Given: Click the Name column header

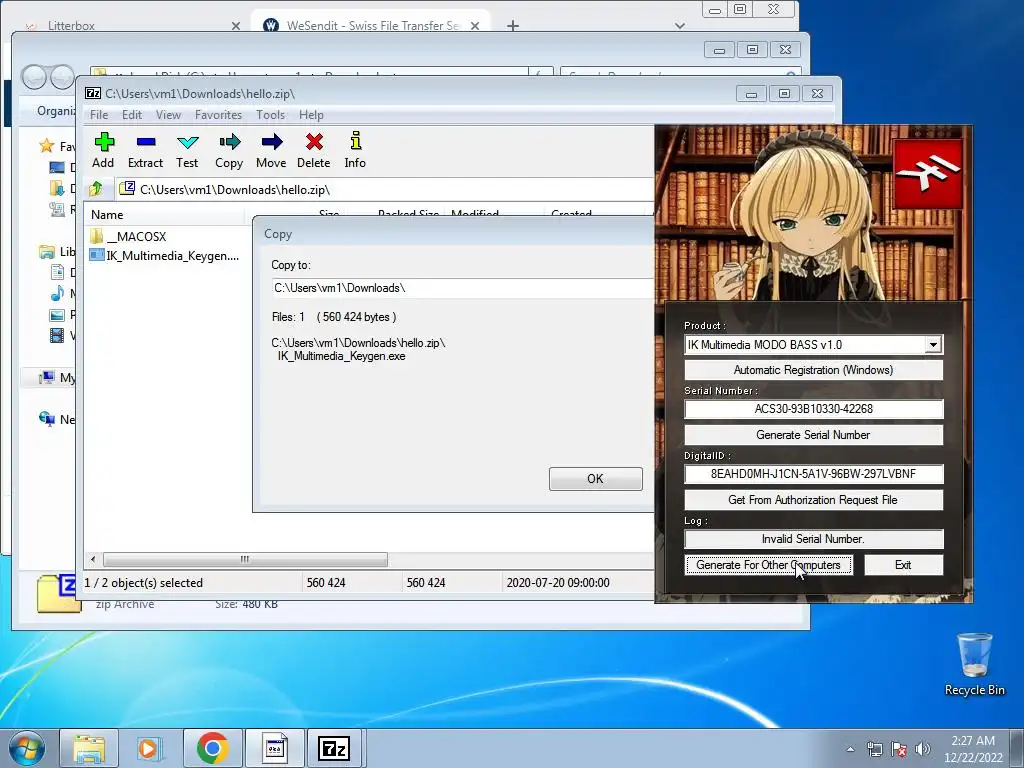Looking at the screenshot, I should click(165, 215).
